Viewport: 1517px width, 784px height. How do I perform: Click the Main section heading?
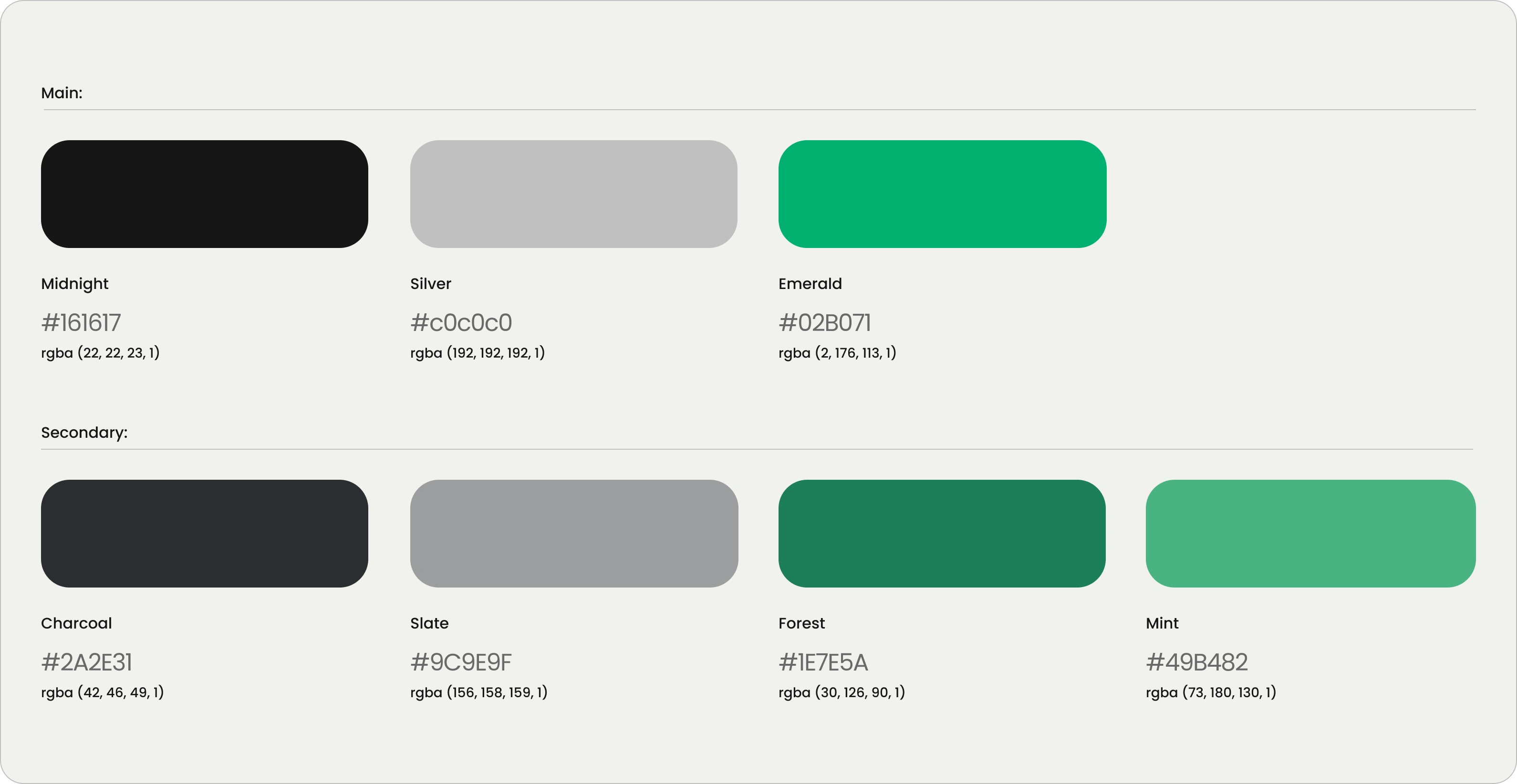point(62,93)
